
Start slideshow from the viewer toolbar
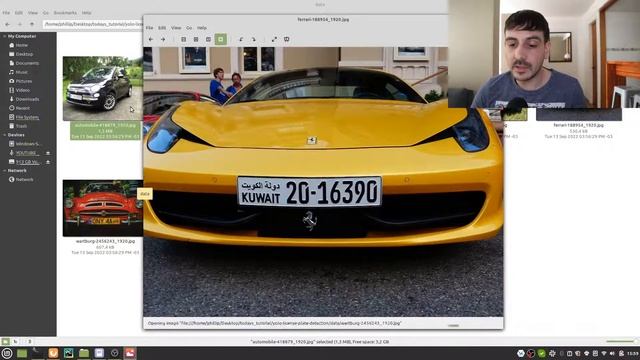pos(287,39)
